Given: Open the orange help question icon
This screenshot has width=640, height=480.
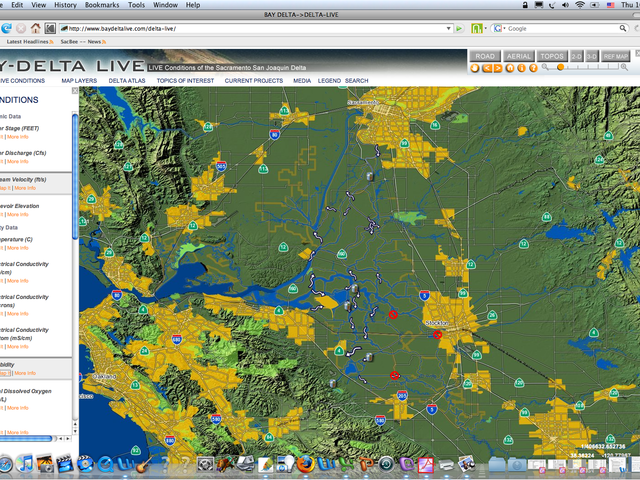Looking at the screenshot, I should 533,68.
